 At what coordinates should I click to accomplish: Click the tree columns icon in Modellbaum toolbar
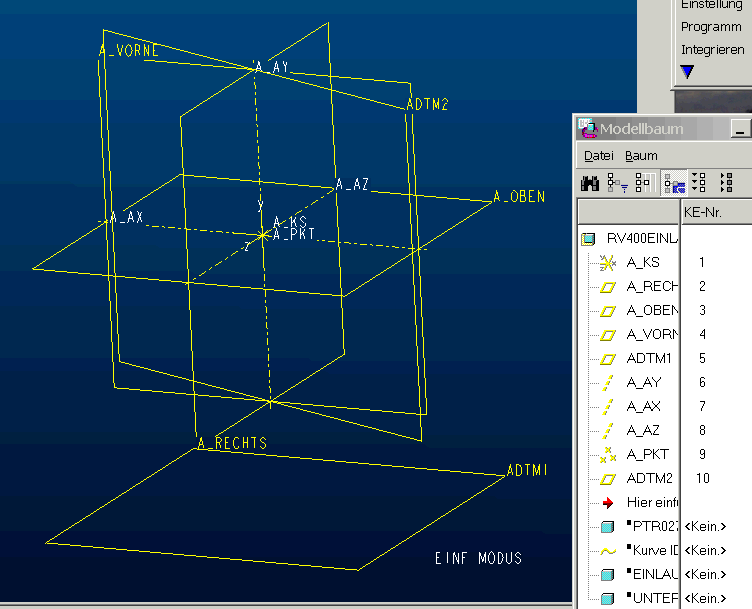click(643, 183)
